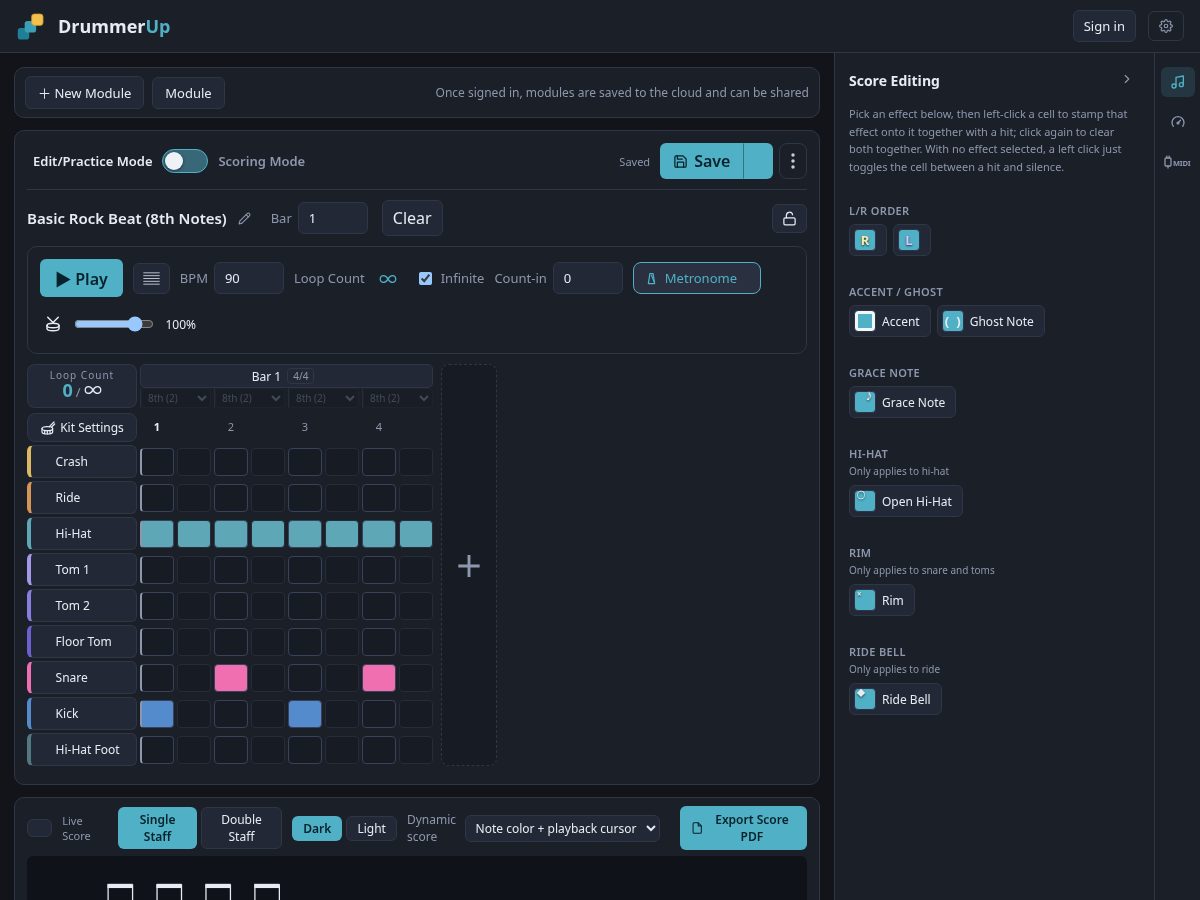The height and width of the screenshot is (900, 1200).
Task: Select the Dark score theme
Action: 317,828
